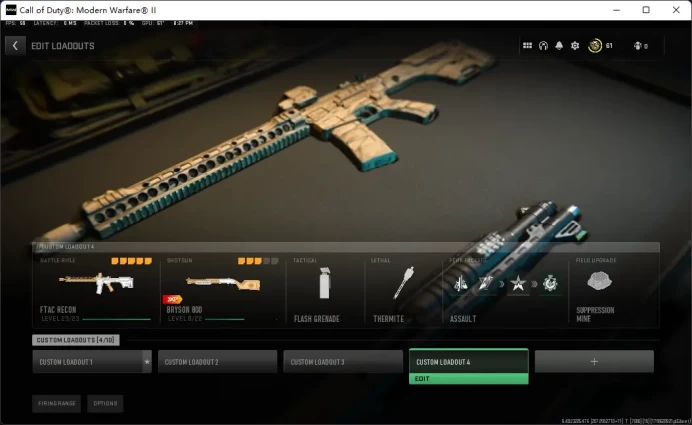Open the settings gear icon
The image size is (692, 425).
click(x=575, y=45)
